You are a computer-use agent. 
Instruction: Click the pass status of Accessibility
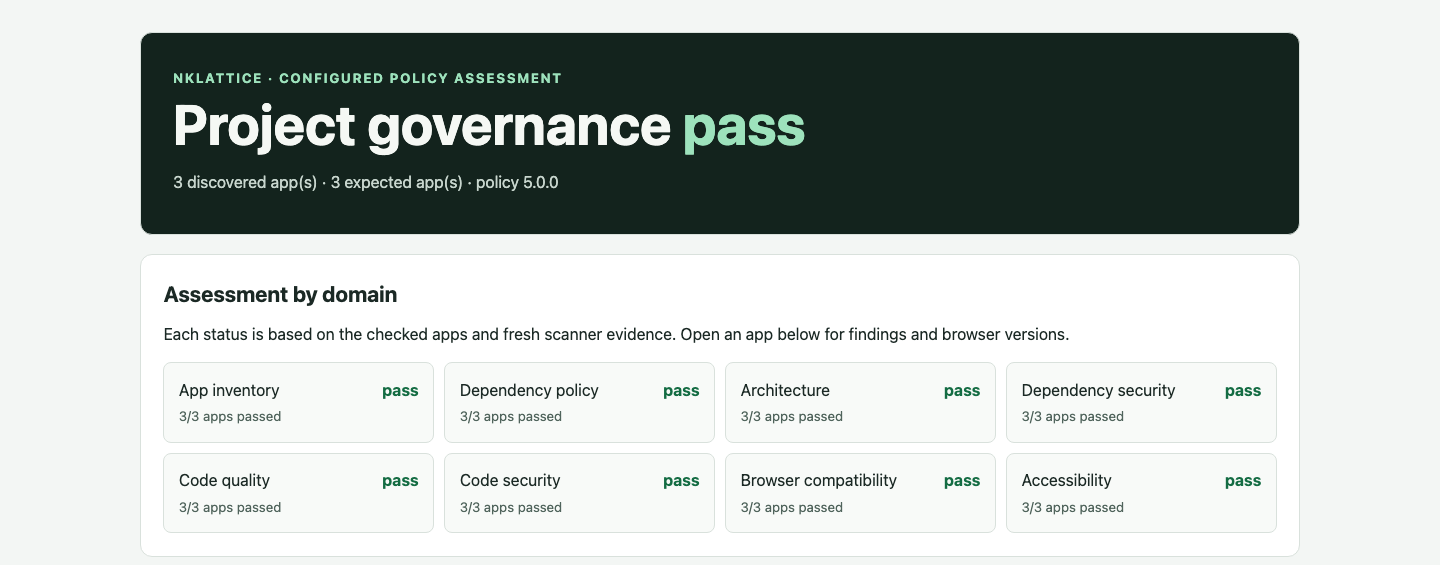click(1243, 481)
